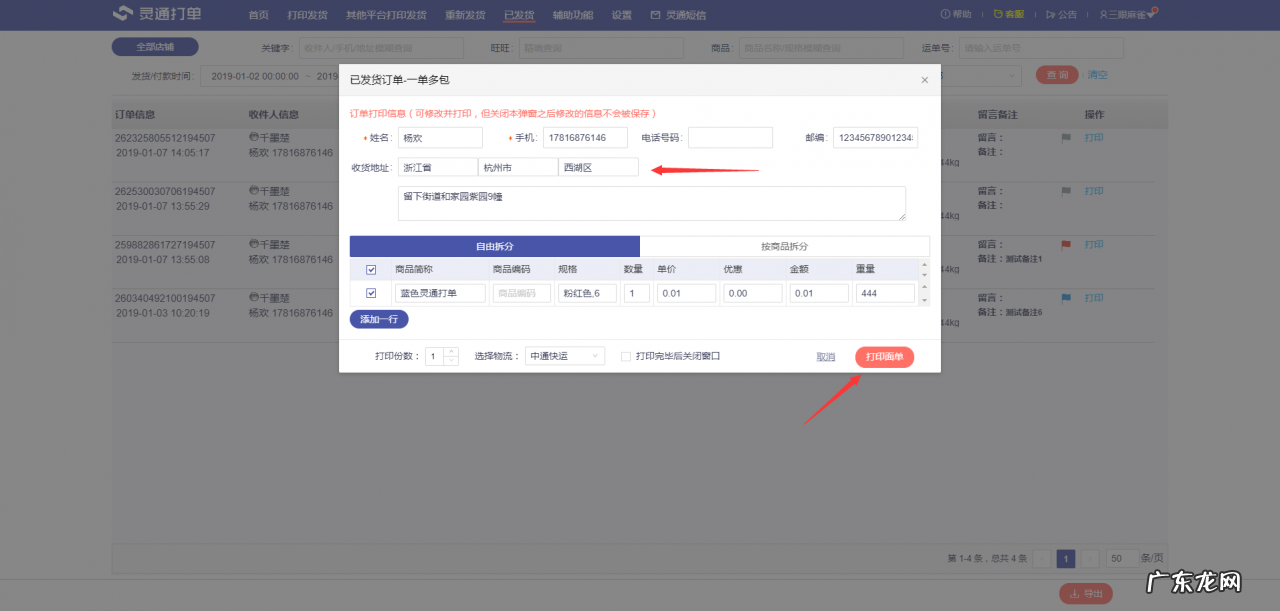Click the flag icon on the first order row
The height and width of the screenshot is (611, 1280).
1066,138
